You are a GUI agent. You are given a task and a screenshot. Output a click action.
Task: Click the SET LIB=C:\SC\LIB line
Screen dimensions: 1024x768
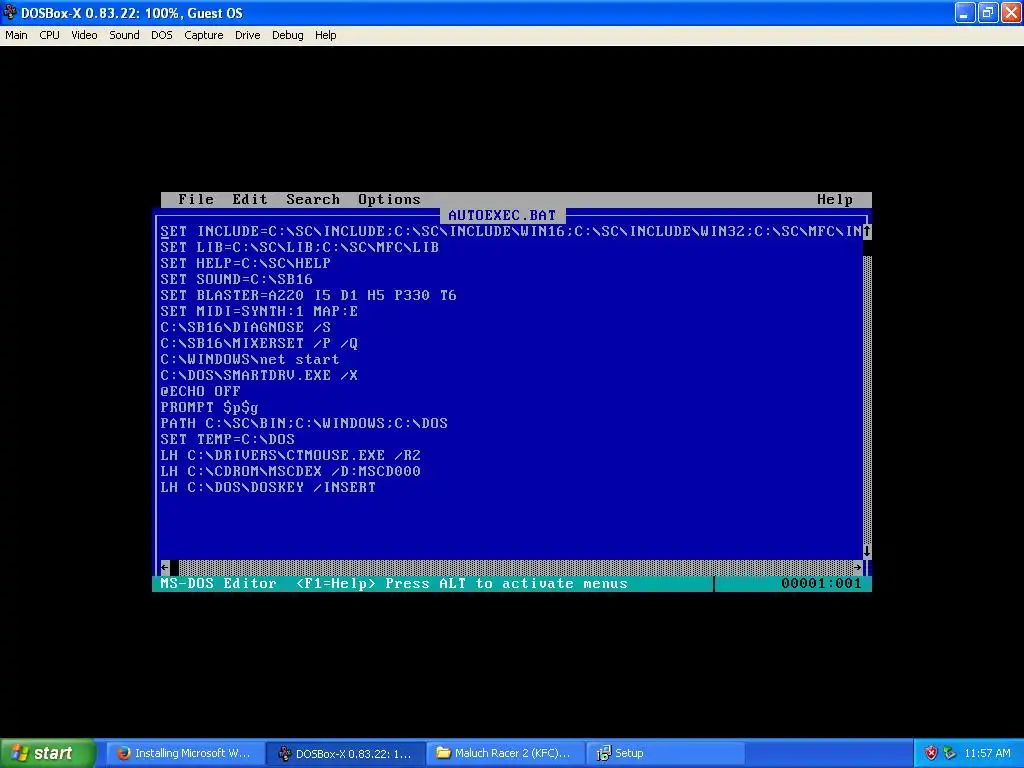300,248
